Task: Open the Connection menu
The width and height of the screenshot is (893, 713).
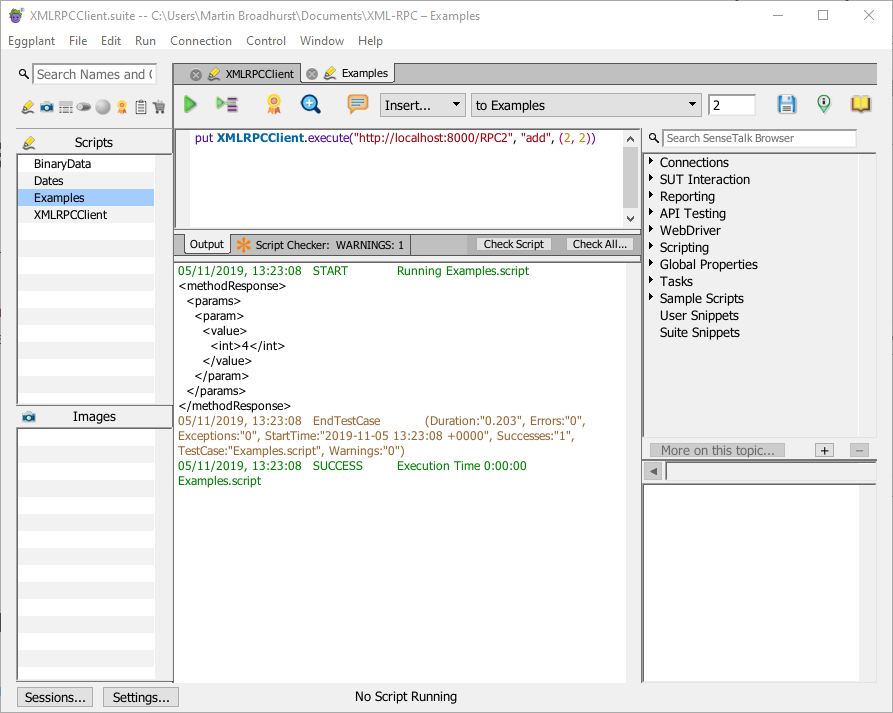Action: (200, 41)
